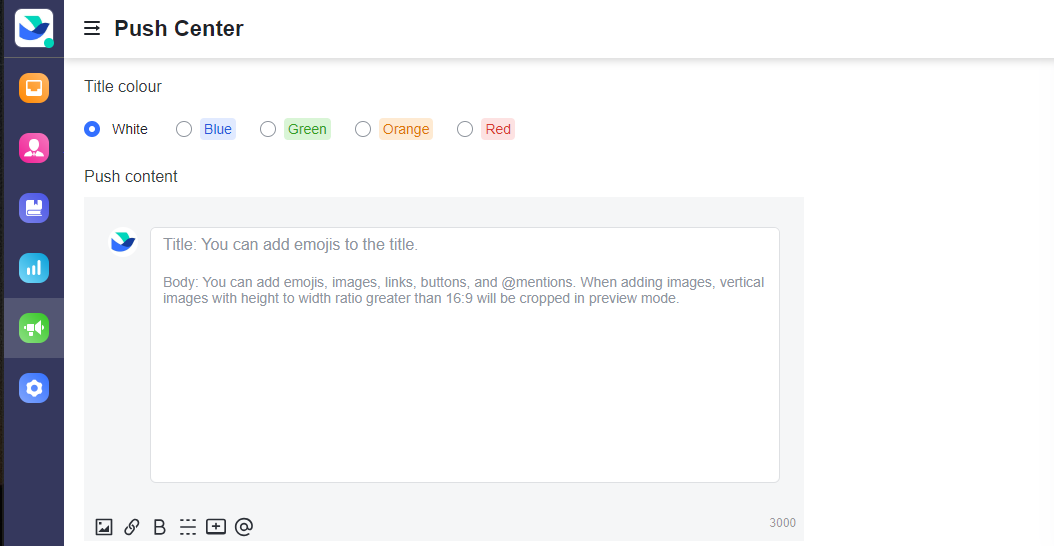Select the Blue title colour radio
The height and width of the screenshot is (546, 1054).
point(184,129)
